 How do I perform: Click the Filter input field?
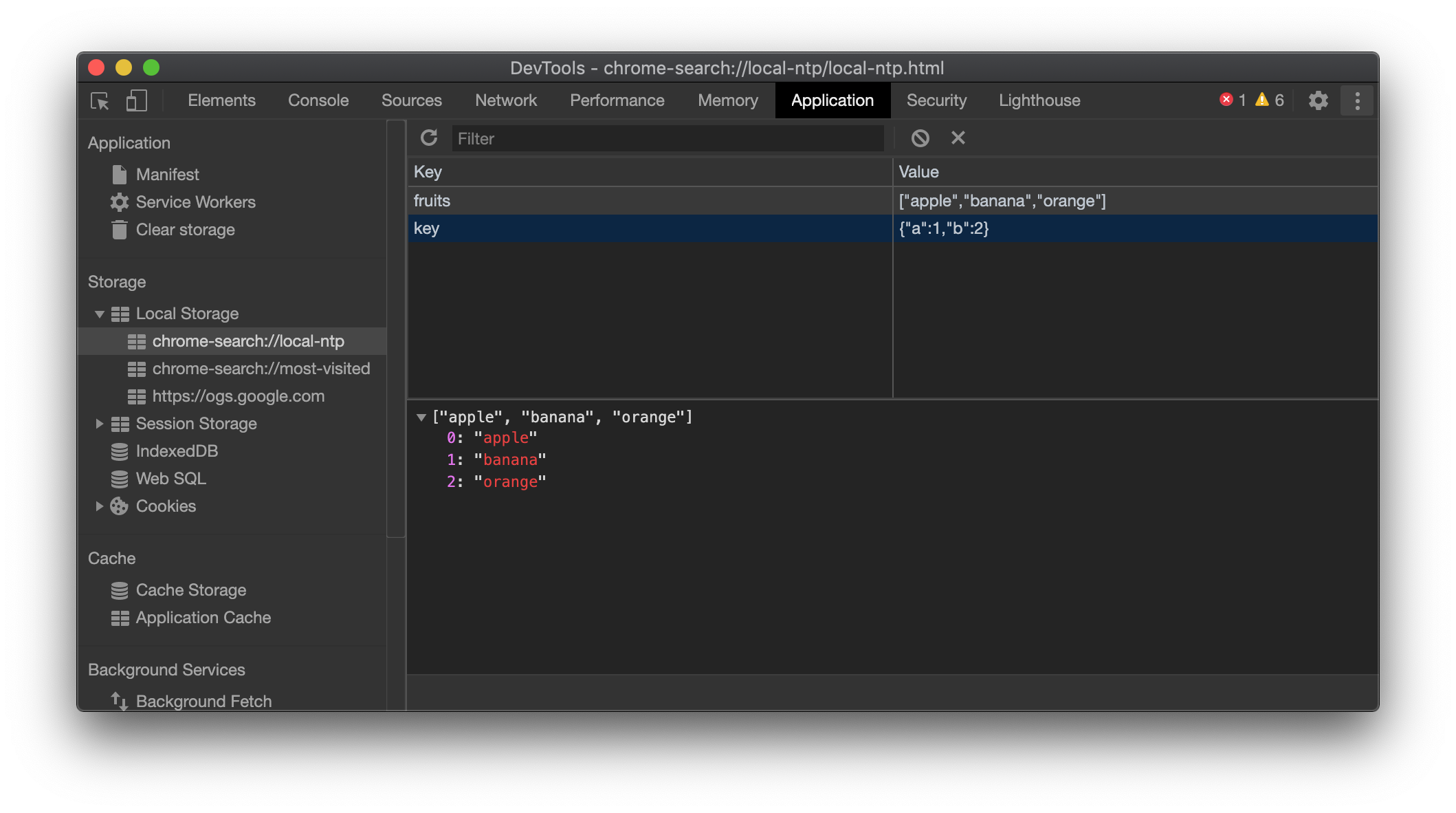click(667, 139)
